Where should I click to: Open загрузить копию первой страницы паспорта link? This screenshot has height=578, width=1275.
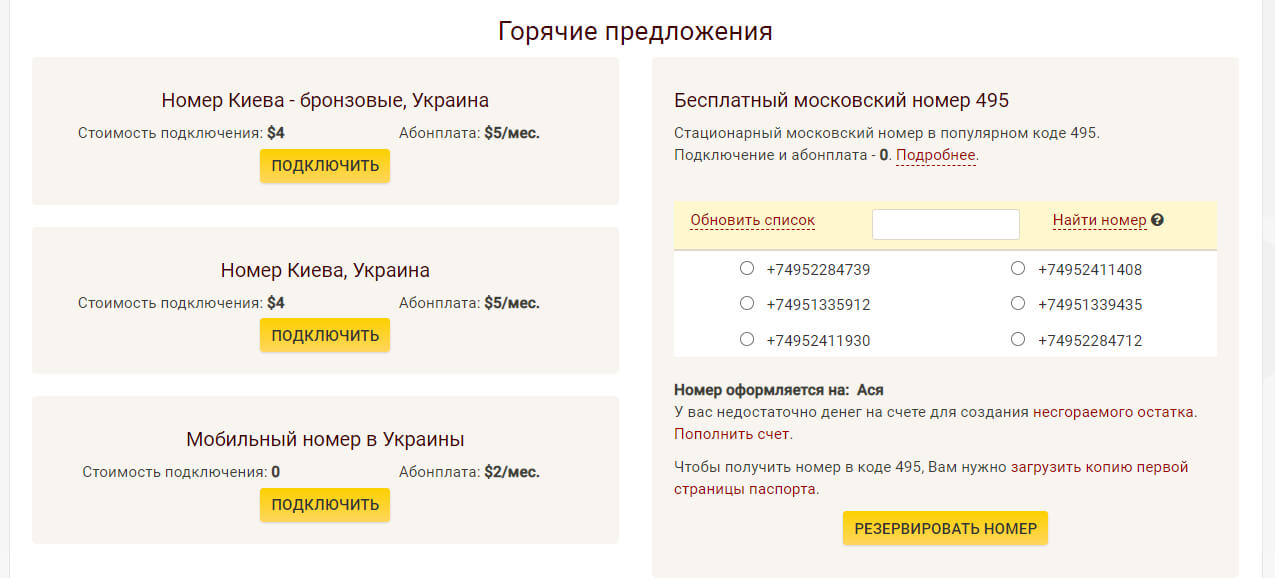point(1099,467)
